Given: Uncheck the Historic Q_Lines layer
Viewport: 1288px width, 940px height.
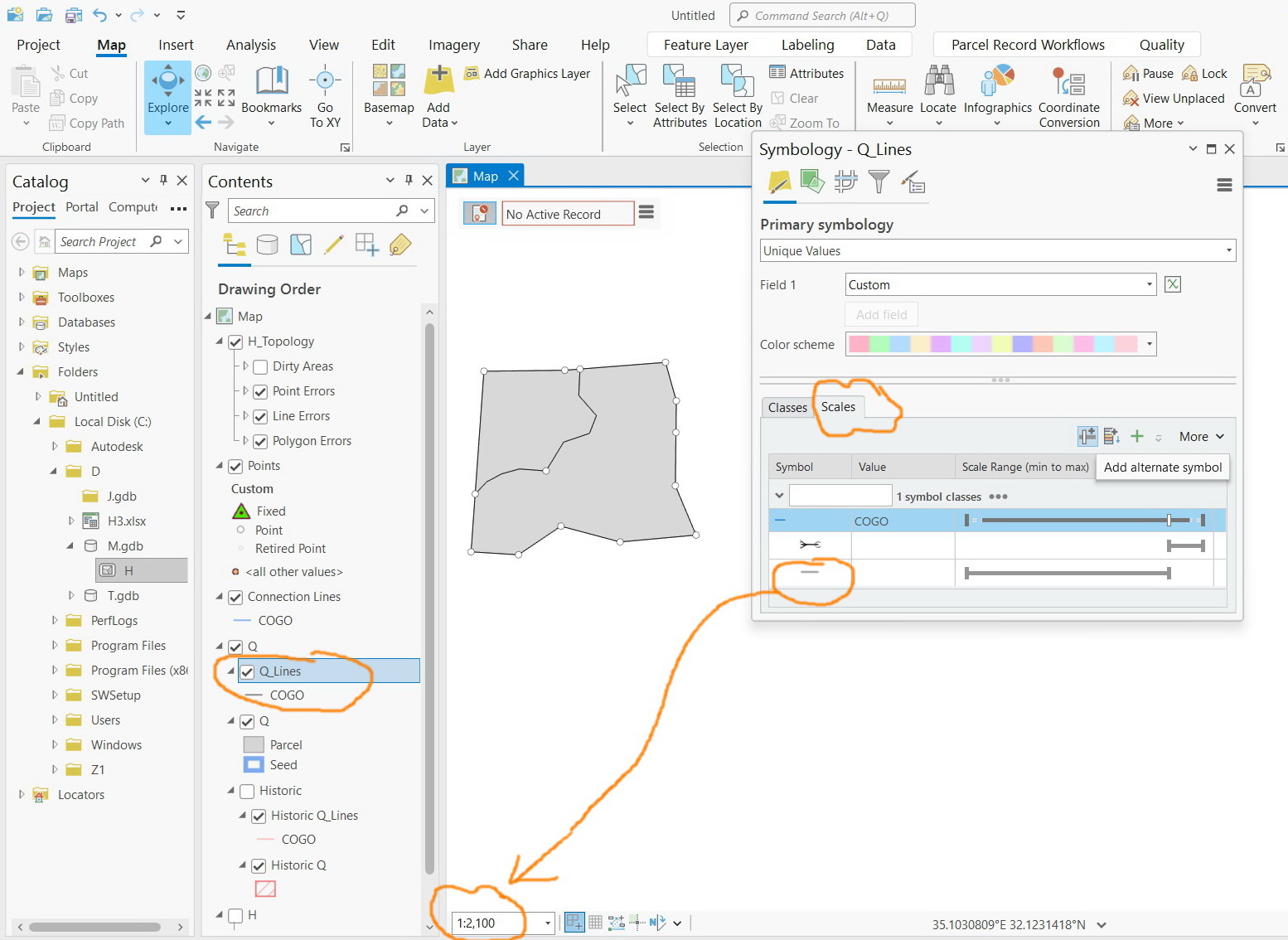Looking at the screenshot, I should point(259,815).
